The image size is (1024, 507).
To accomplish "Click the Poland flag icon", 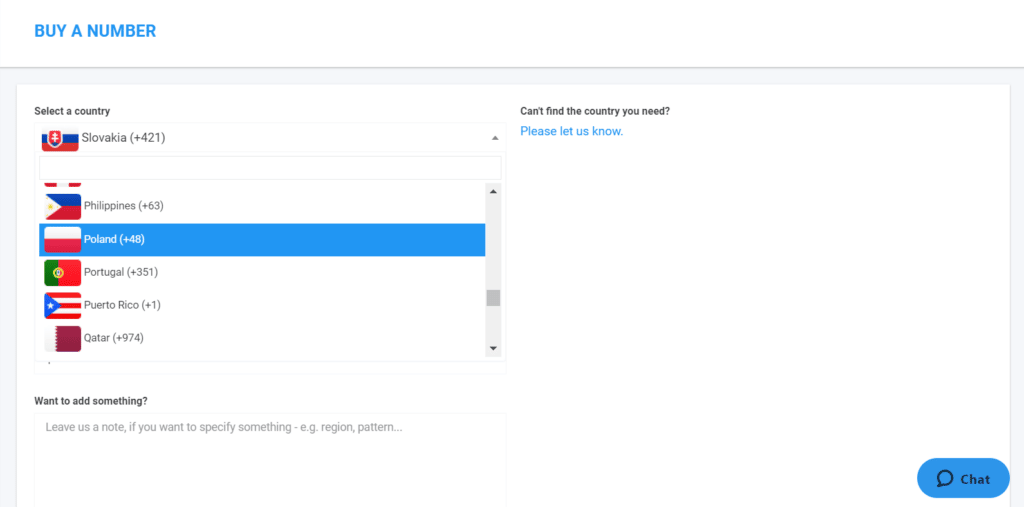I will (x=63, y=239).
